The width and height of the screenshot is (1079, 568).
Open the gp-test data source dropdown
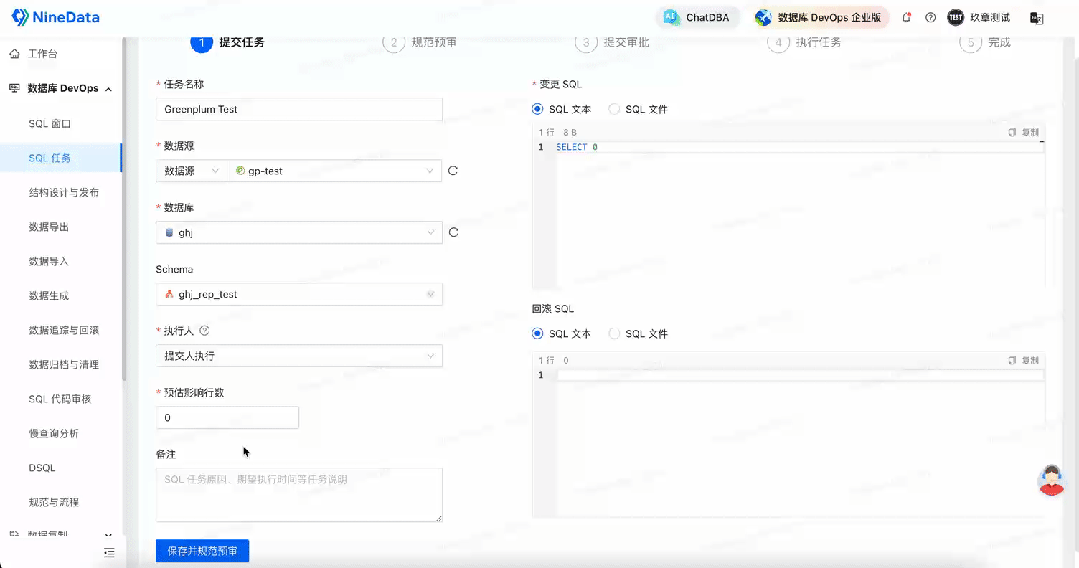[335, 171]
